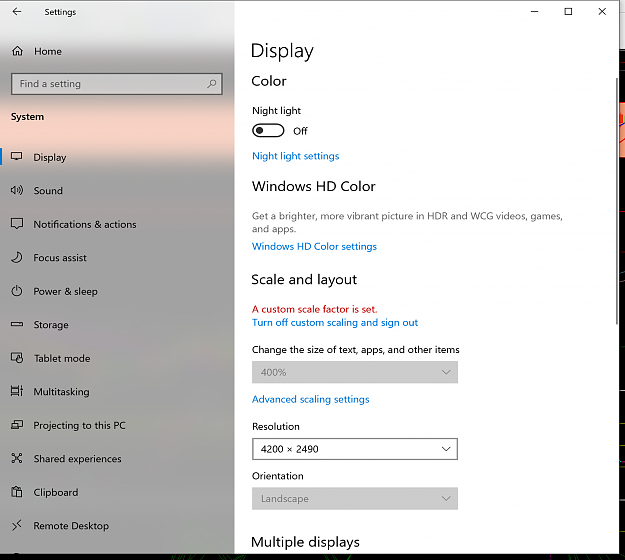Click the search magnifier icon
The height and width of the screenshot is (560, 625).
point(212,84)
